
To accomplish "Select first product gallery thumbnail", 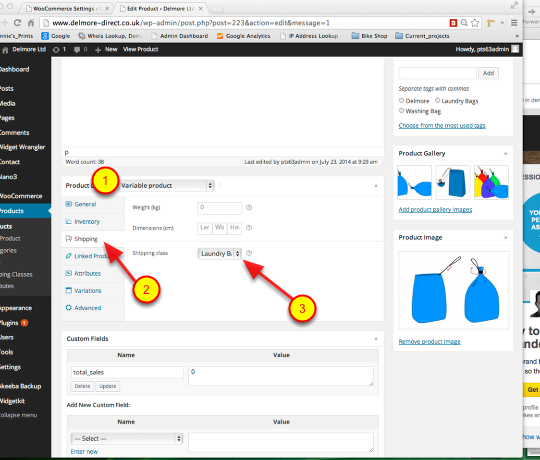I will click(414, 182).
